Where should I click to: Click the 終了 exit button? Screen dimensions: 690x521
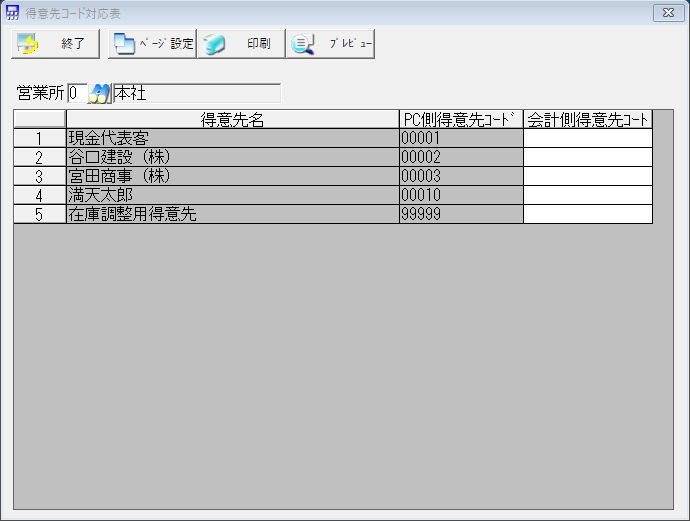55,44
